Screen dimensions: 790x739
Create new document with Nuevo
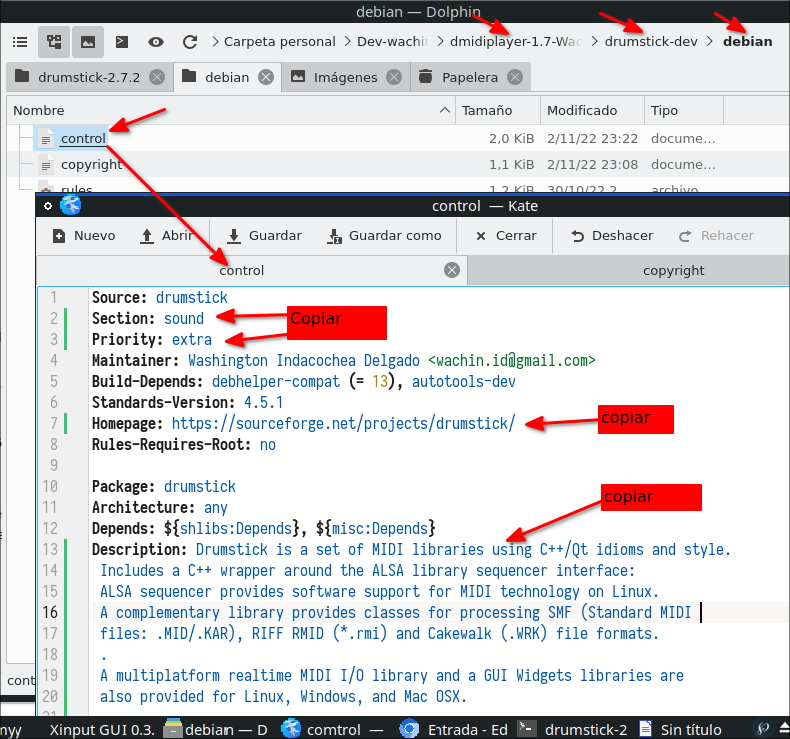pyautogui.click(x=84, y=235)
